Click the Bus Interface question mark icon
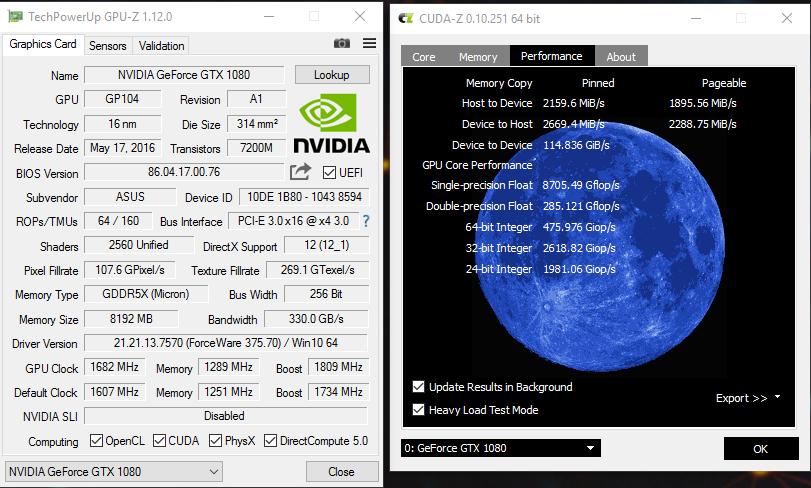 pyautogui.click(x=366, y=221)
